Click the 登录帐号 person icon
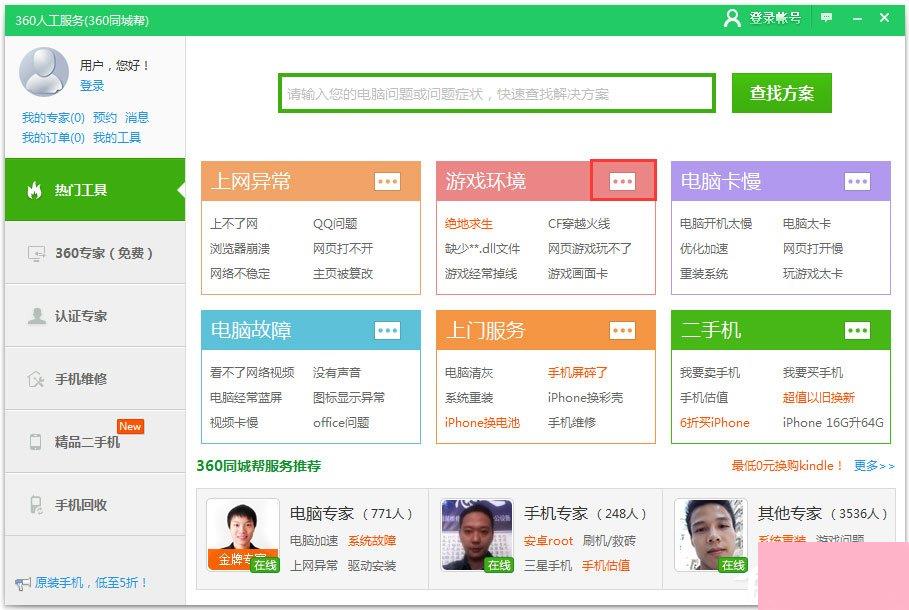Image resolution: width=909 pixels, height=610 pixels. [x=733, y=19]
